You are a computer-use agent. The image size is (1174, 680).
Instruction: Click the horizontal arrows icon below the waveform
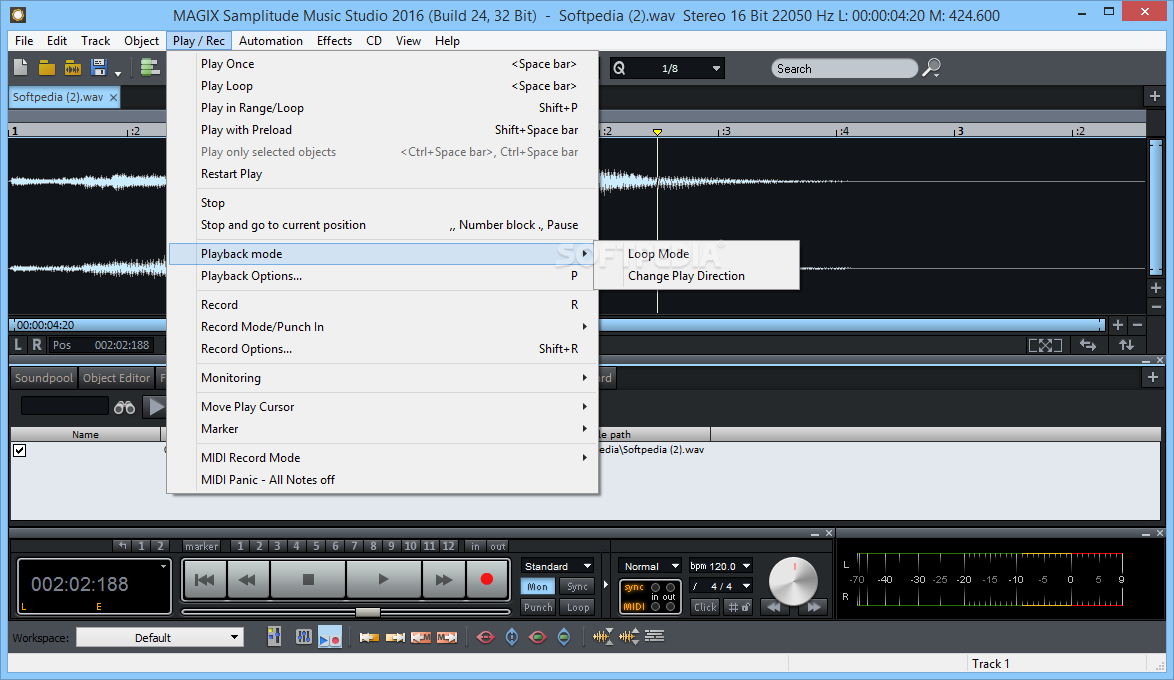click(1088, 345)
